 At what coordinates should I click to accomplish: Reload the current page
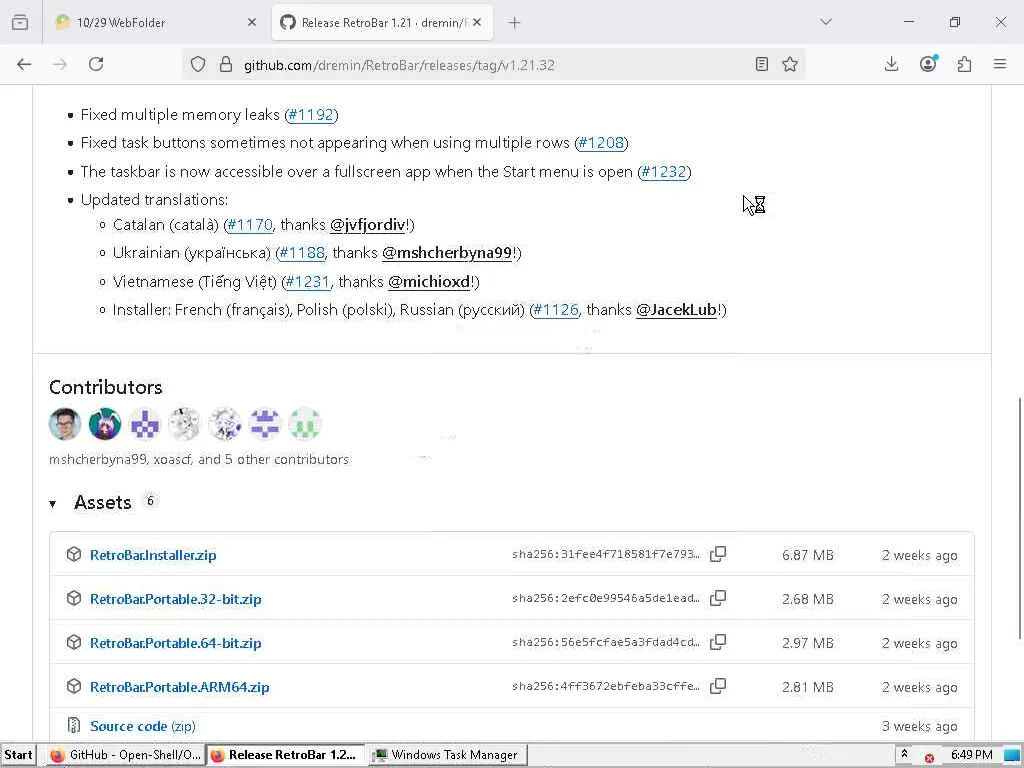96,64
